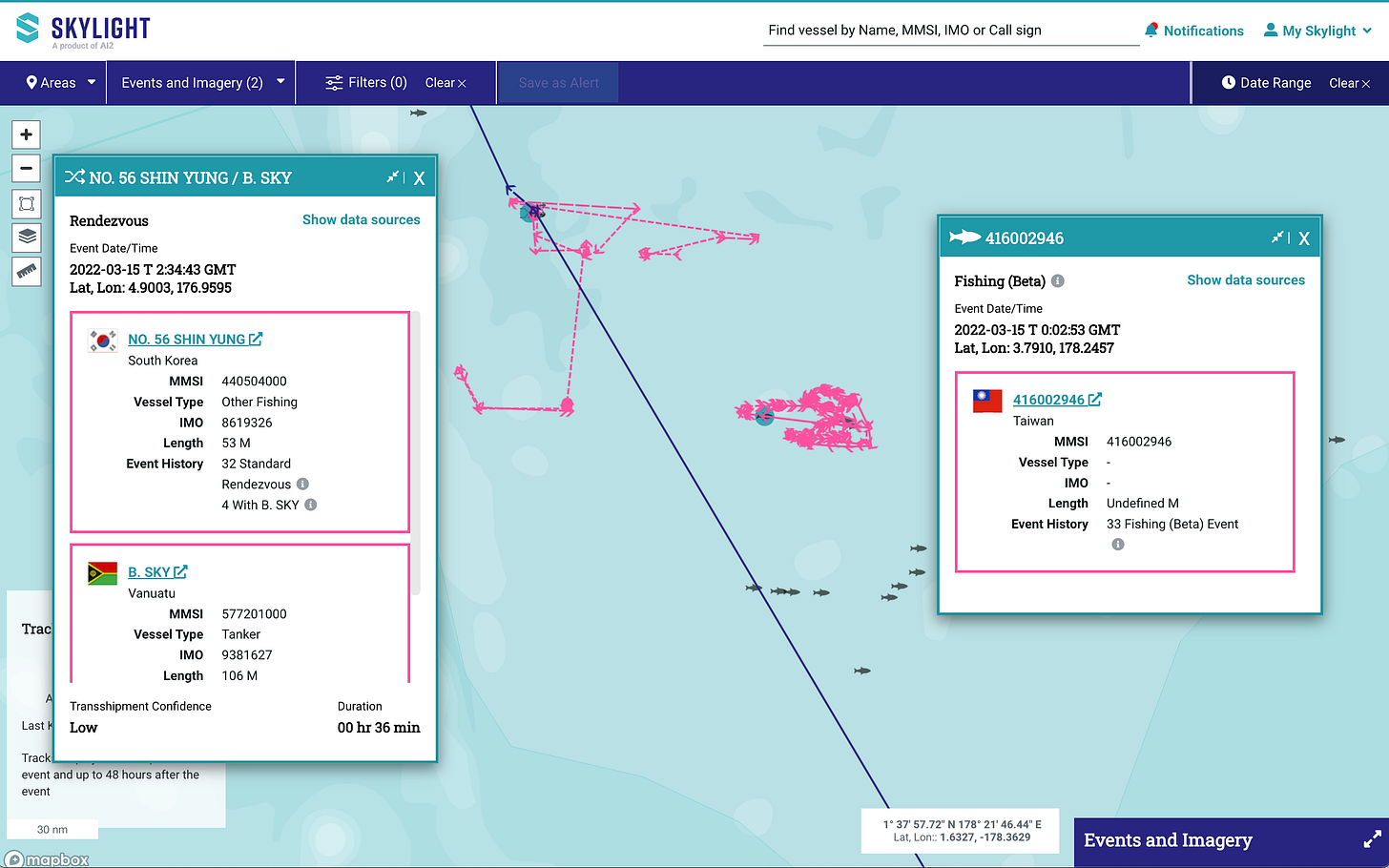Image resolution: width=1389 pixels, height=868 pixels.
Task: Click the Events and Imagery footer title
Action: pos(1168,840)
